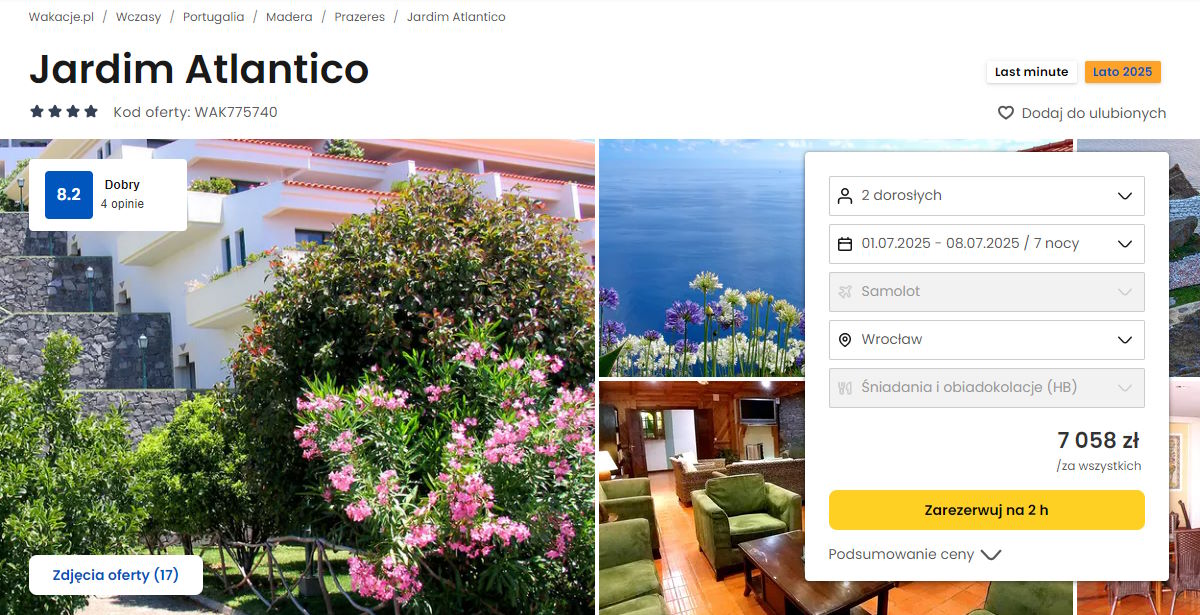The image size is (1200, 615).
Task: Click the cutlery icon in meals field
Action: click(x=845, y=387)
